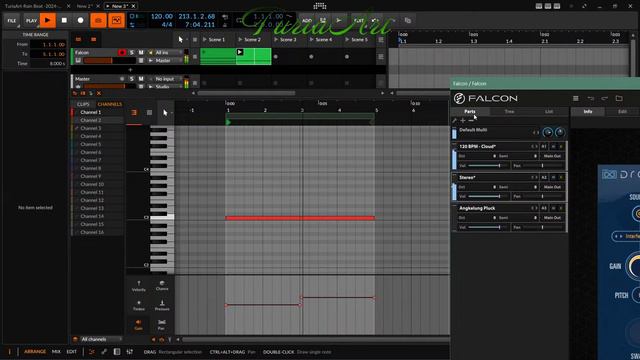
Task: Click the C3 piano key
Action: click(162, 218)
